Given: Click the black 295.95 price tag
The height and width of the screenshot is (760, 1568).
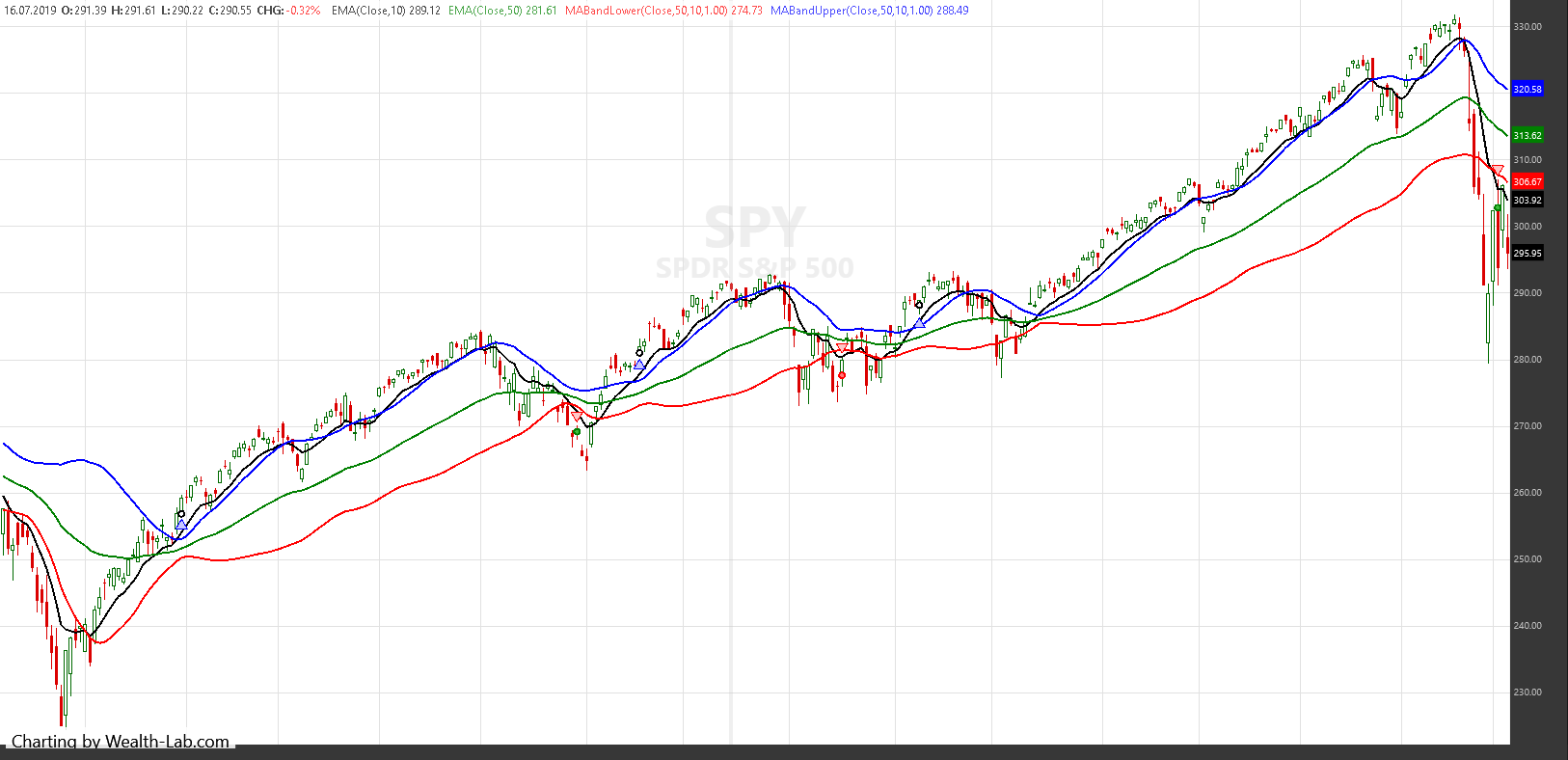Looking at the screenshot, I should pyautogui.click(x=1527, y=254).
